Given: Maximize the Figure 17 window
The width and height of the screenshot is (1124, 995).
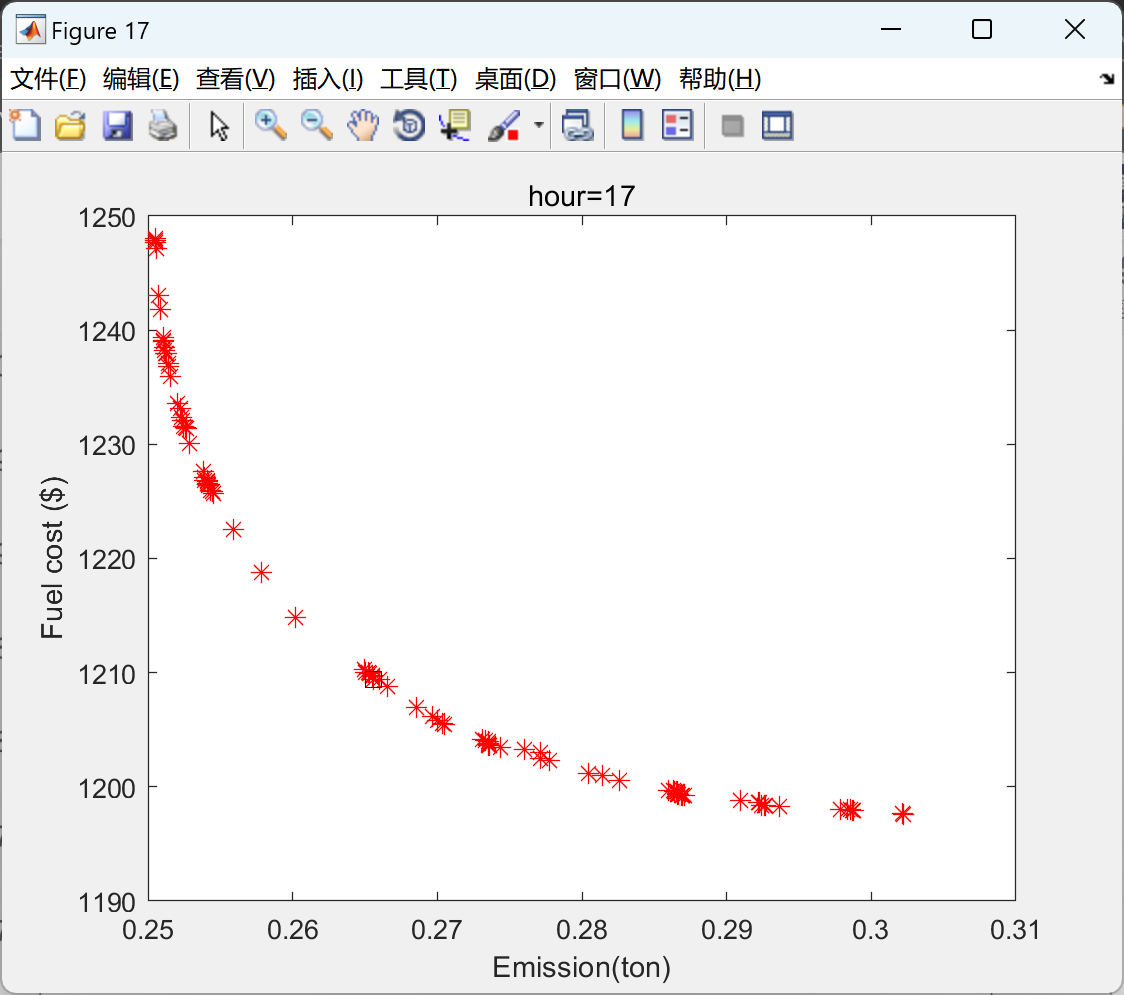Looking at the screenshot, I should click(982, 29).
